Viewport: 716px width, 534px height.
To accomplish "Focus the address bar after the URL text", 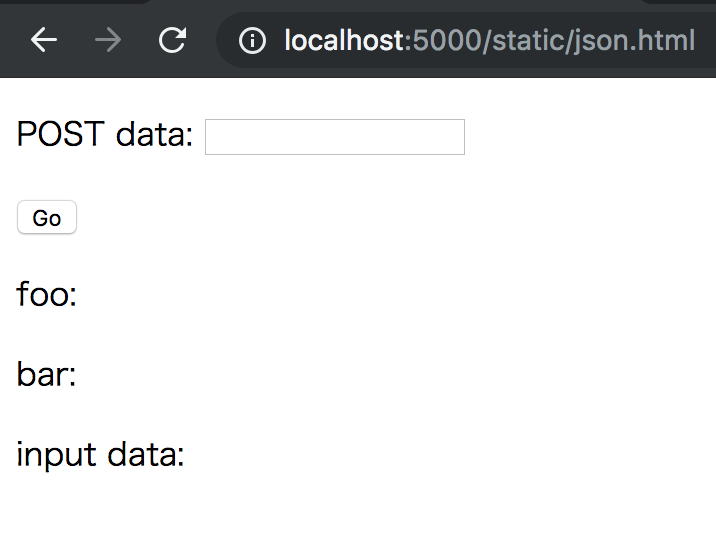I will click(x=705, y=40).
